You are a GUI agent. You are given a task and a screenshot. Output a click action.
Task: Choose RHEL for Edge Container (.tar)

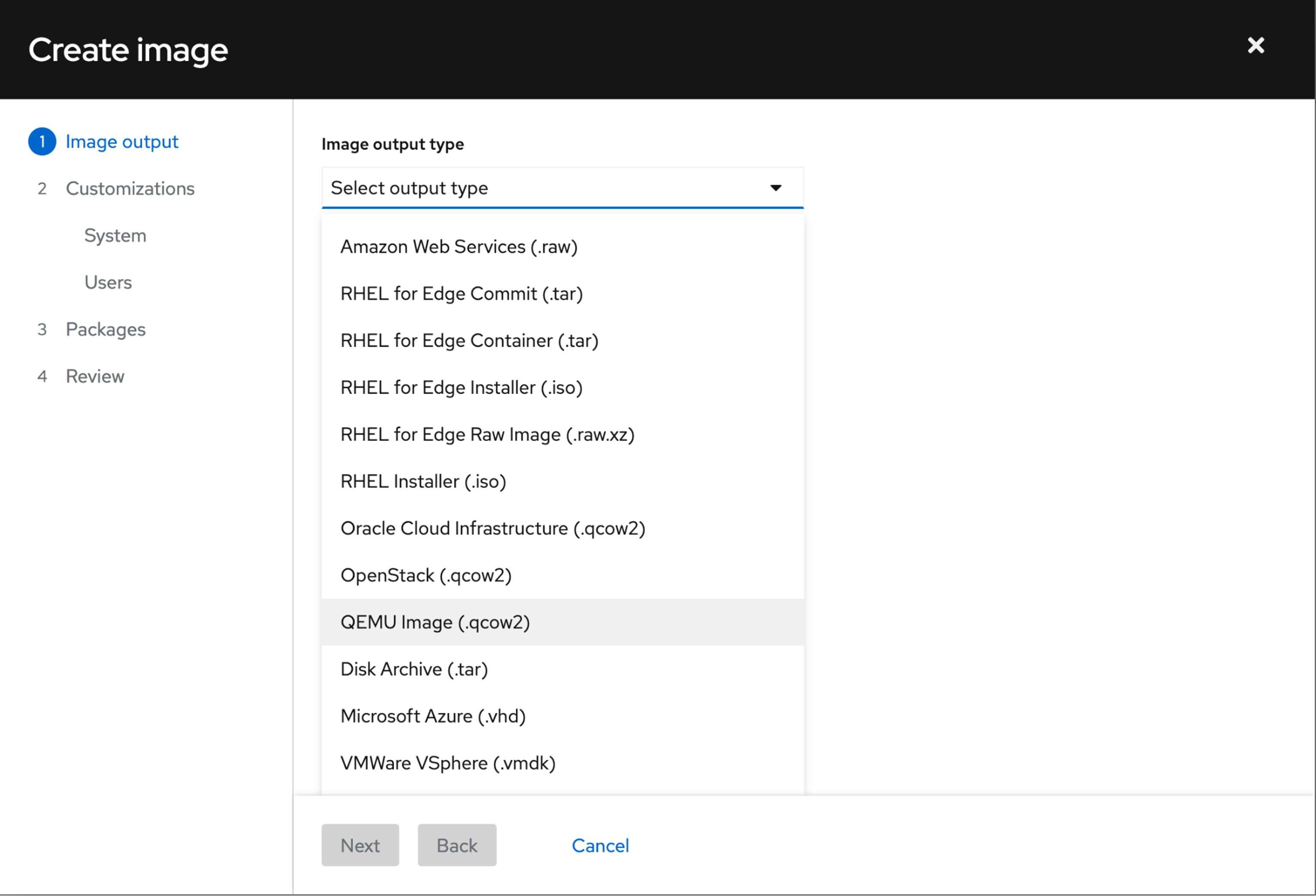[469, 340]
